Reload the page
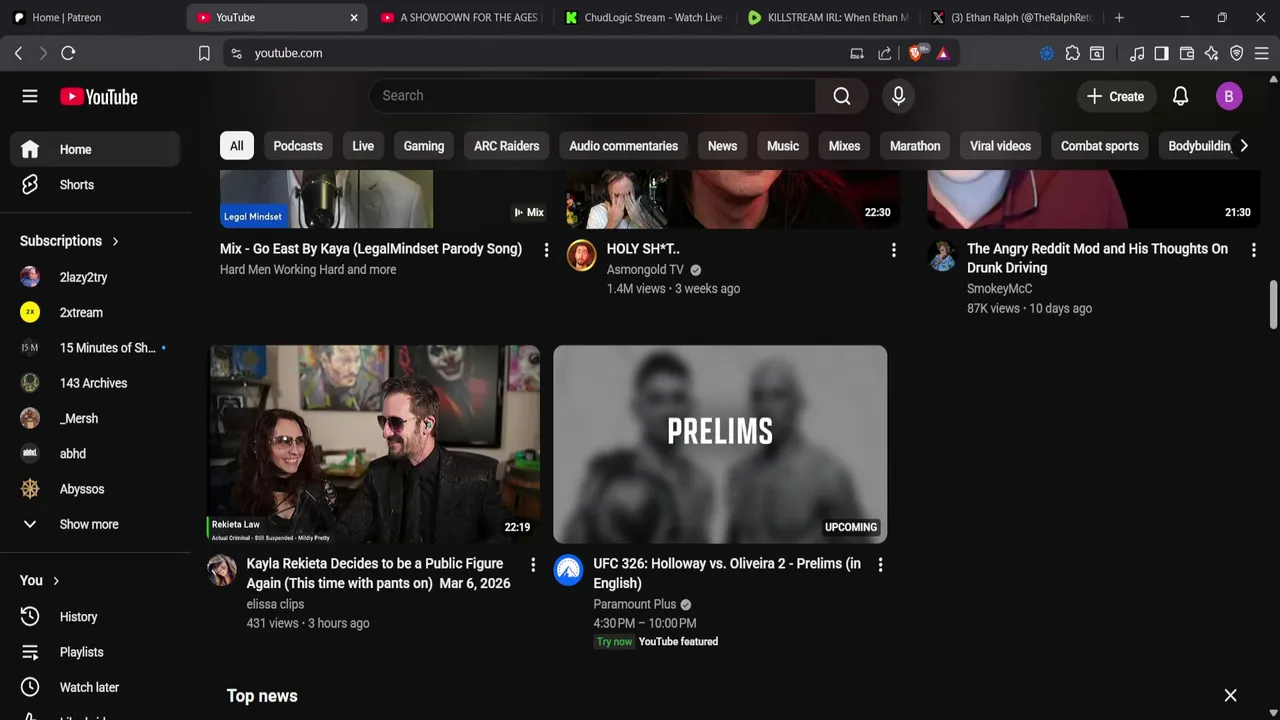Image resolution: width=1280 pixels, height=720 pixels. point(68,53)
